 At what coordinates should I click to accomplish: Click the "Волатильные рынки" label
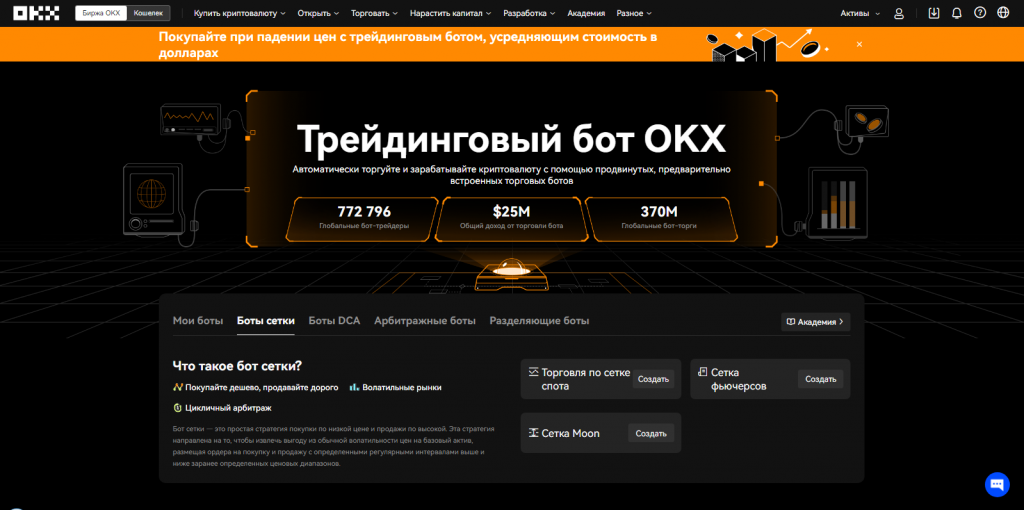point(402,387)
